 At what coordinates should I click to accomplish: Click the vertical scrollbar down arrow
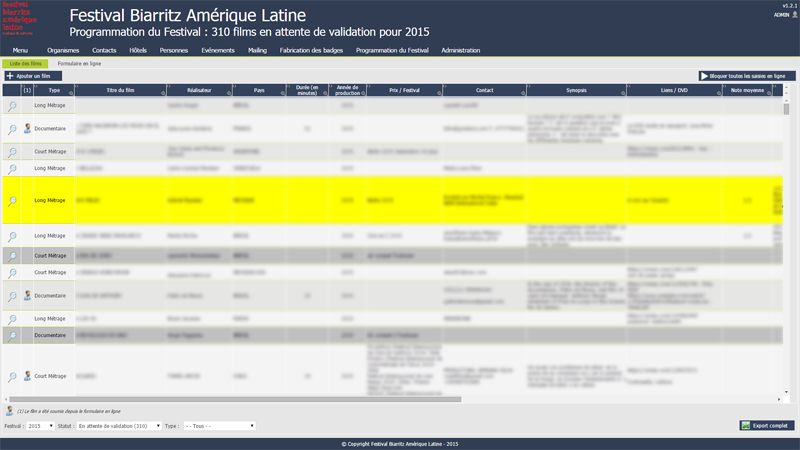(x=786, y=392)
